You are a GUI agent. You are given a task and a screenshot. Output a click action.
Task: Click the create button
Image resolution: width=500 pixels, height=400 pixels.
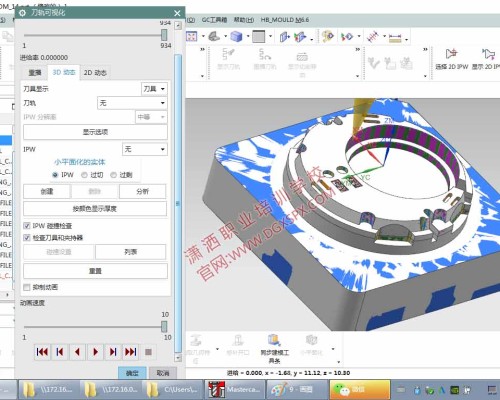click(47, 191)
